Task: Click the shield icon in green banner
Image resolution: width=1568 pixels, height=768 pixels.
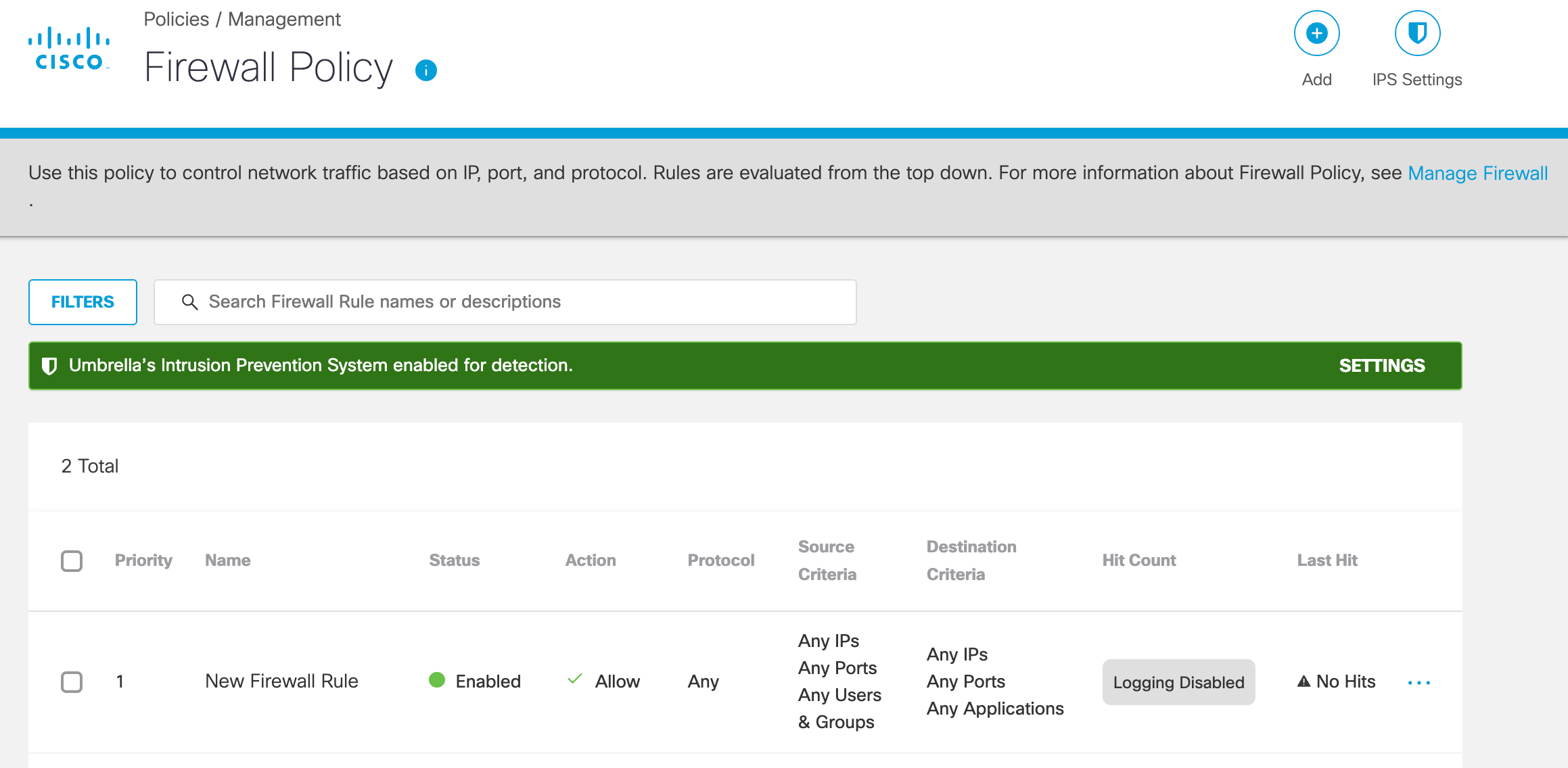Action: tap(49, 366)
